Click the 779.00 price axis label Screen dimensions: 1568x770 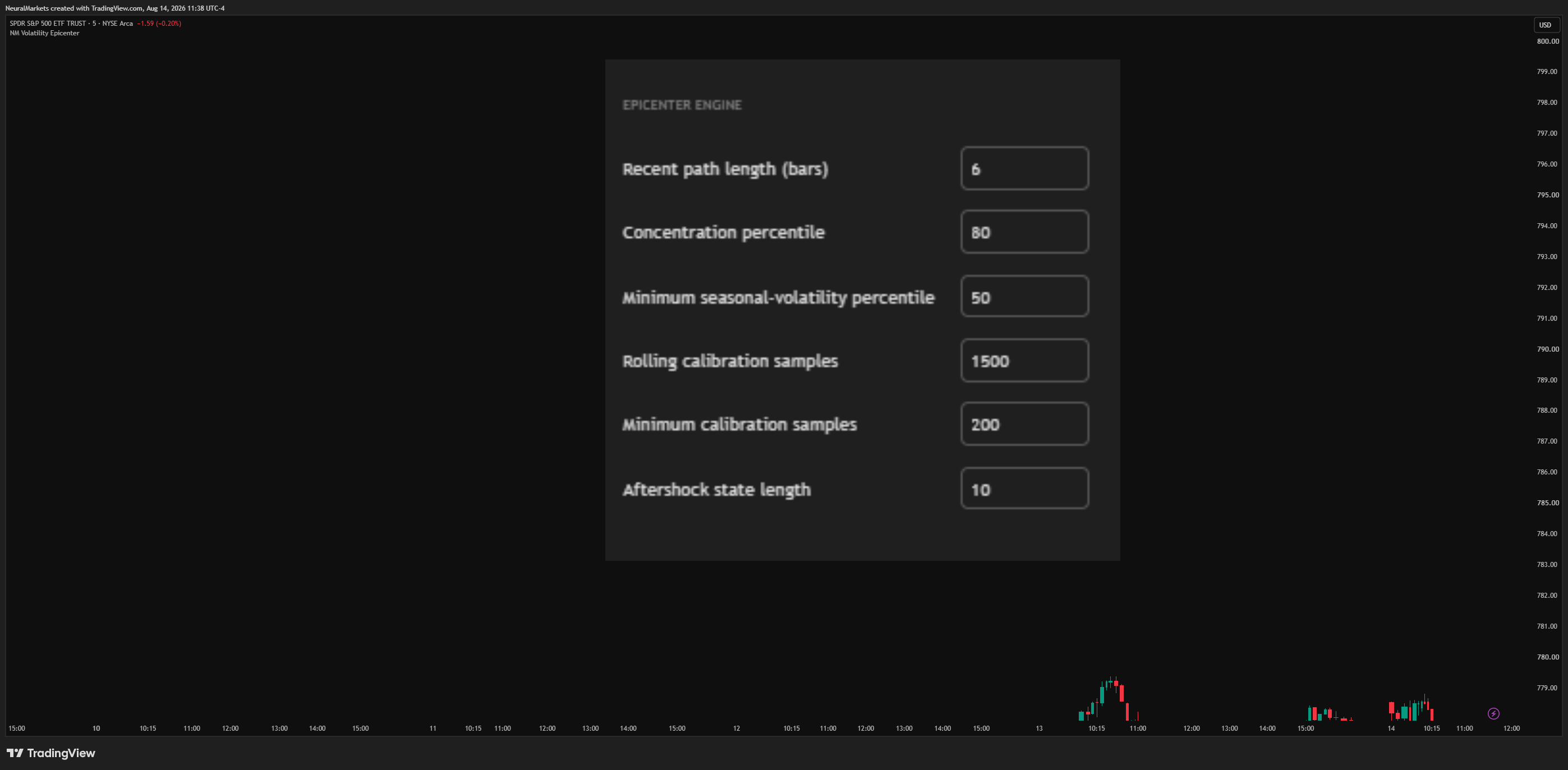pyautogui.click(x=1547, y=688)
